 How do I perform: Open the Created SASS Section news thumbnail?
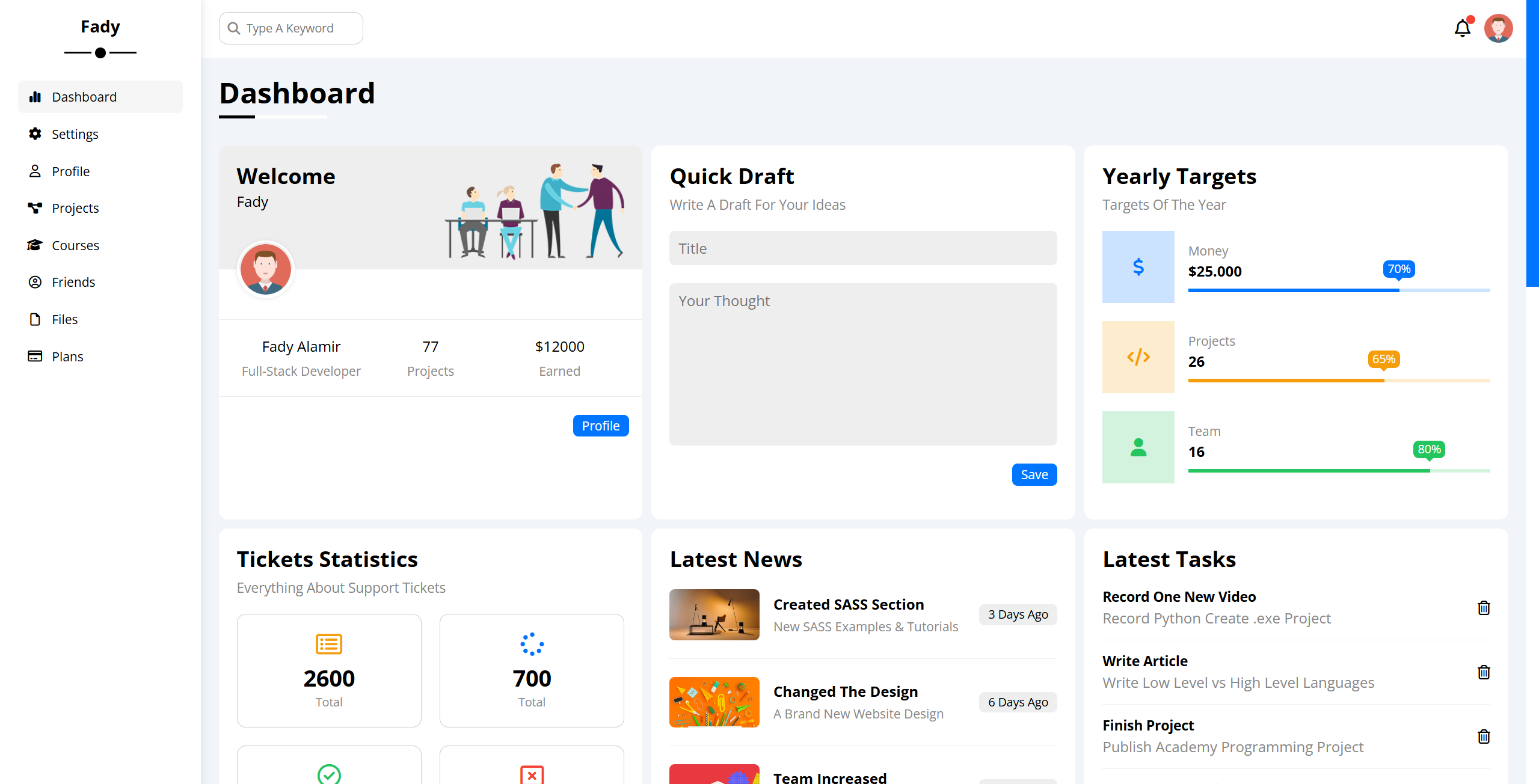[714, 614]
